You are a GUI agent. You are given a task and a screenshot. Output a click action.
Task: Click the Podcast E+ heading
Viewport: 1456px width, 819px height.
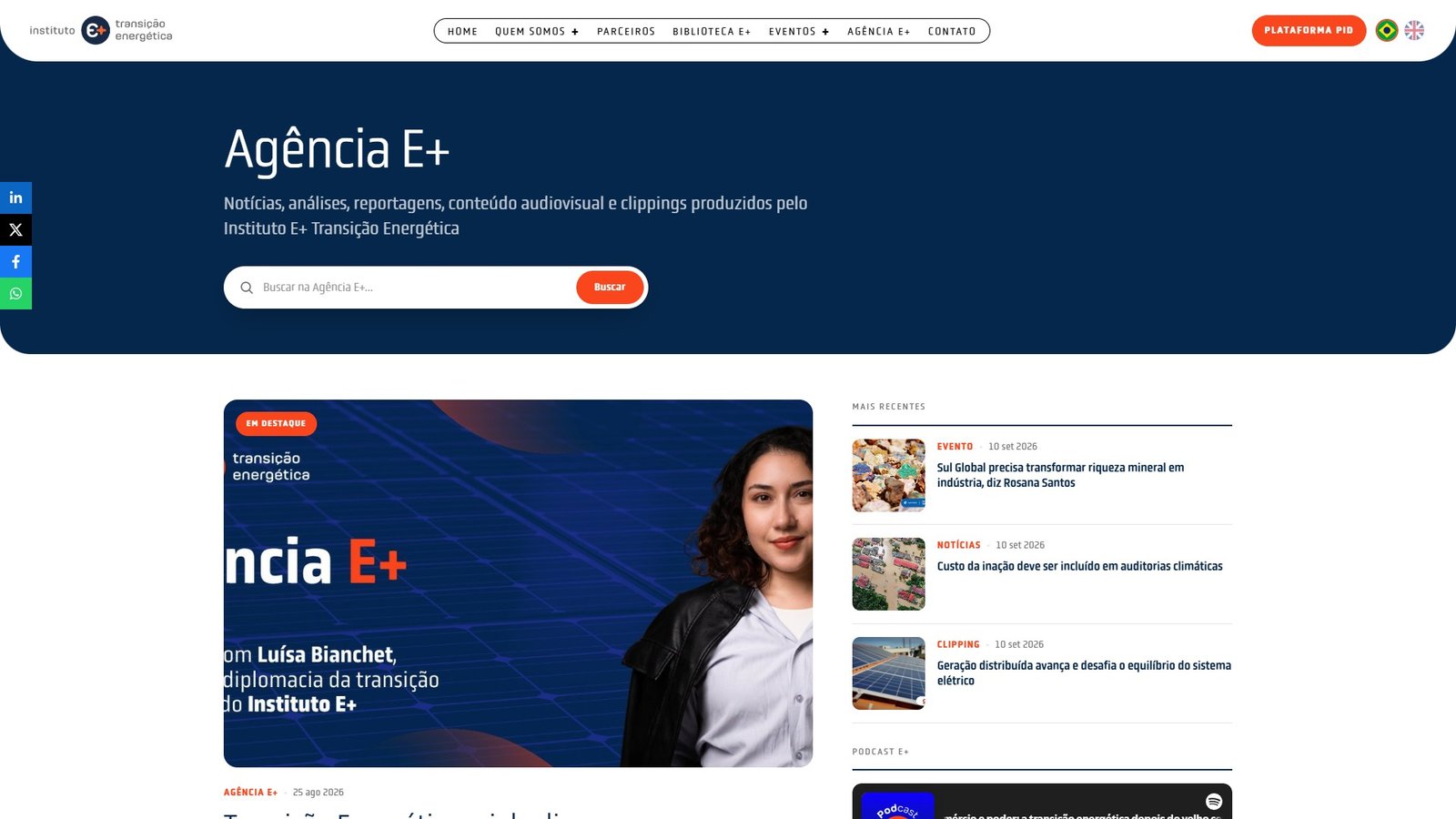pos(880,752)
